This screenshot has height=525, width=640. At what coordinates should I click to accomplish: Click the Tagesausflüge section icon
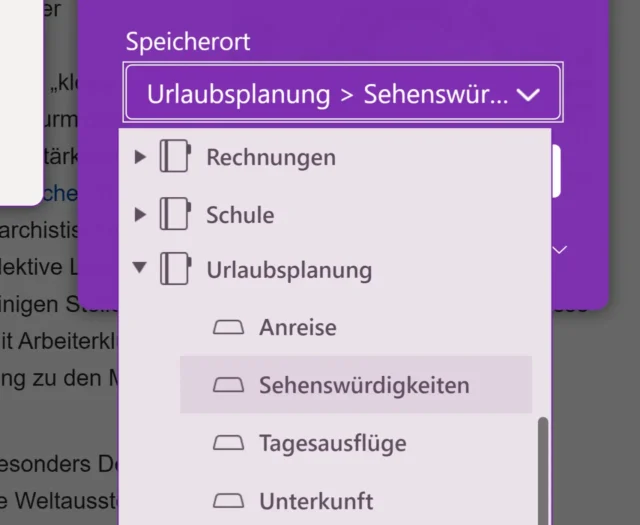(x=229, y=442)
